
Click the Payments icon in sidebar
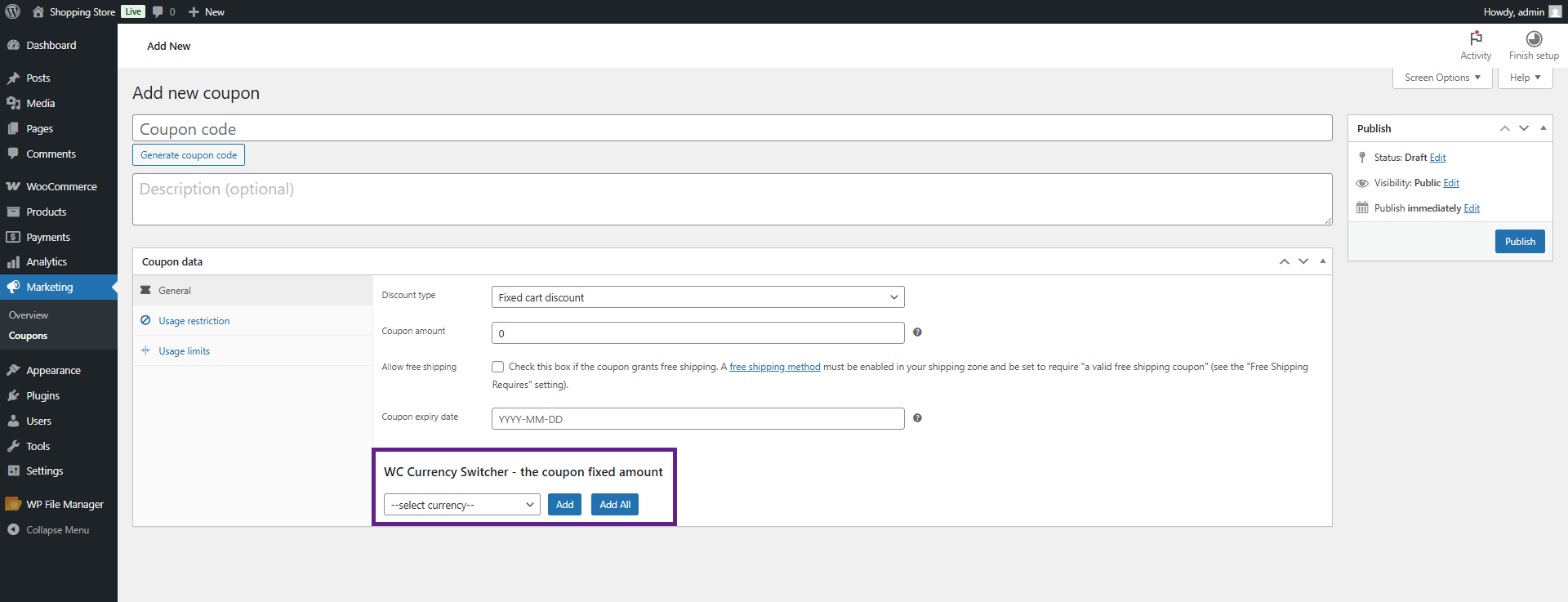point(13,237)
